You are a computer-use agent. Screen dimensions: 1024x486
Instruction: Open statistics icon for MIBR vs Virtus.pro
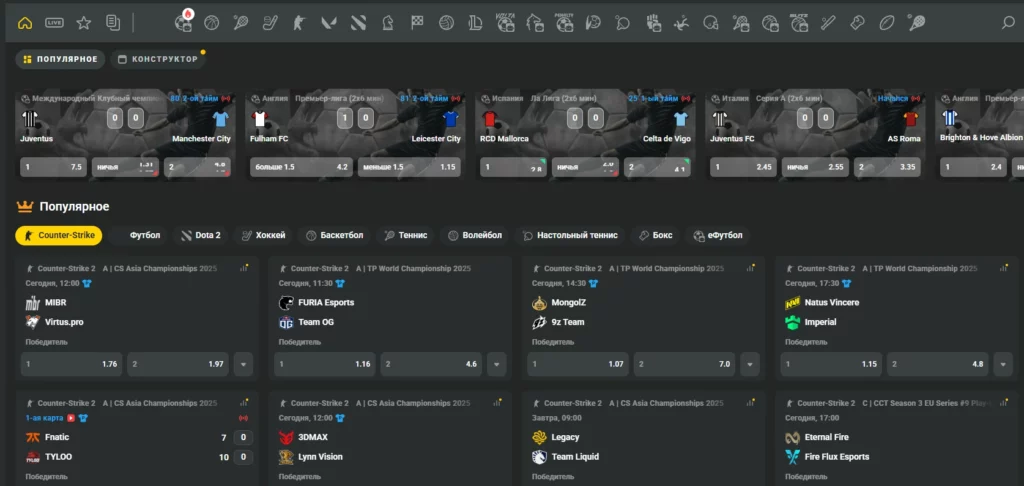244,268
